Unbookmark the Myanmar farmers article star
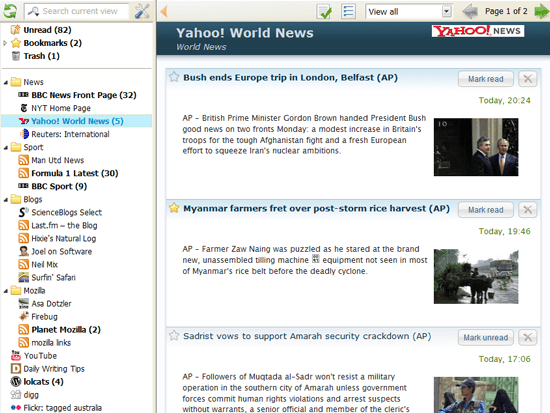This screenshot has width=550, height=413. 174,208
